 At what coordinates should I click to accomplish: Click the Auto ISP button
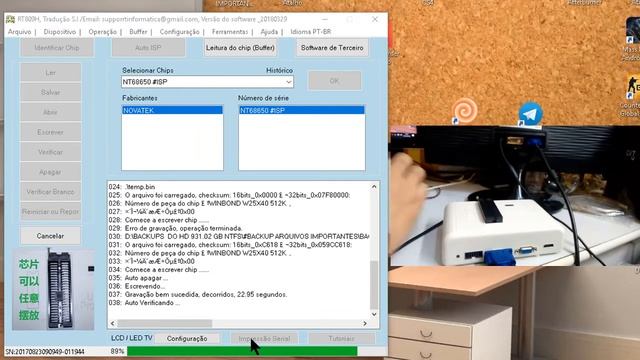148,48
